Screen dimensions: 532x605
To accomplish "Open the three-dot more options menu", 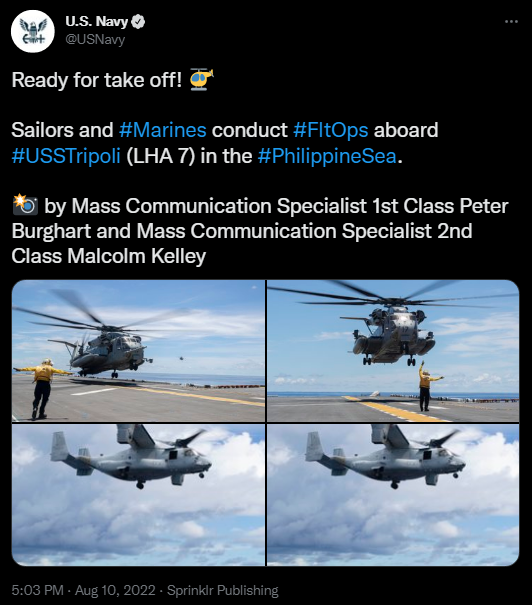I will point(512,22).
